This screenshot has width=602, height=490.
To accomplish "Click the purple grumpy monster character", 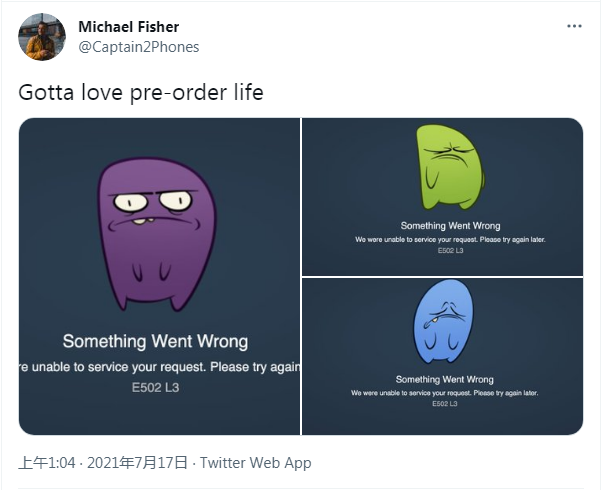I will pos(159,233).
